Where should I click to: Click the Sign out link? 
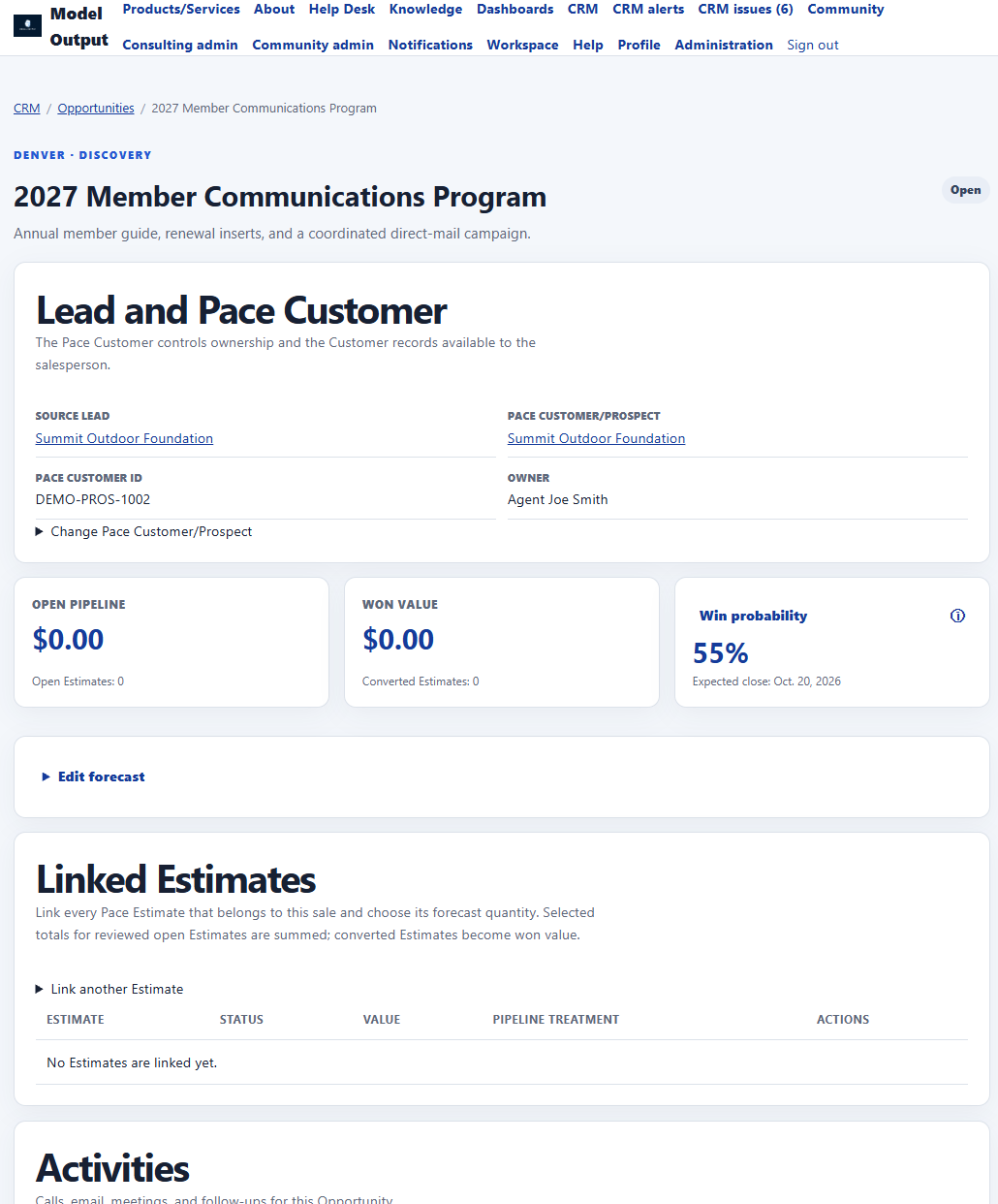click(813, 45)
